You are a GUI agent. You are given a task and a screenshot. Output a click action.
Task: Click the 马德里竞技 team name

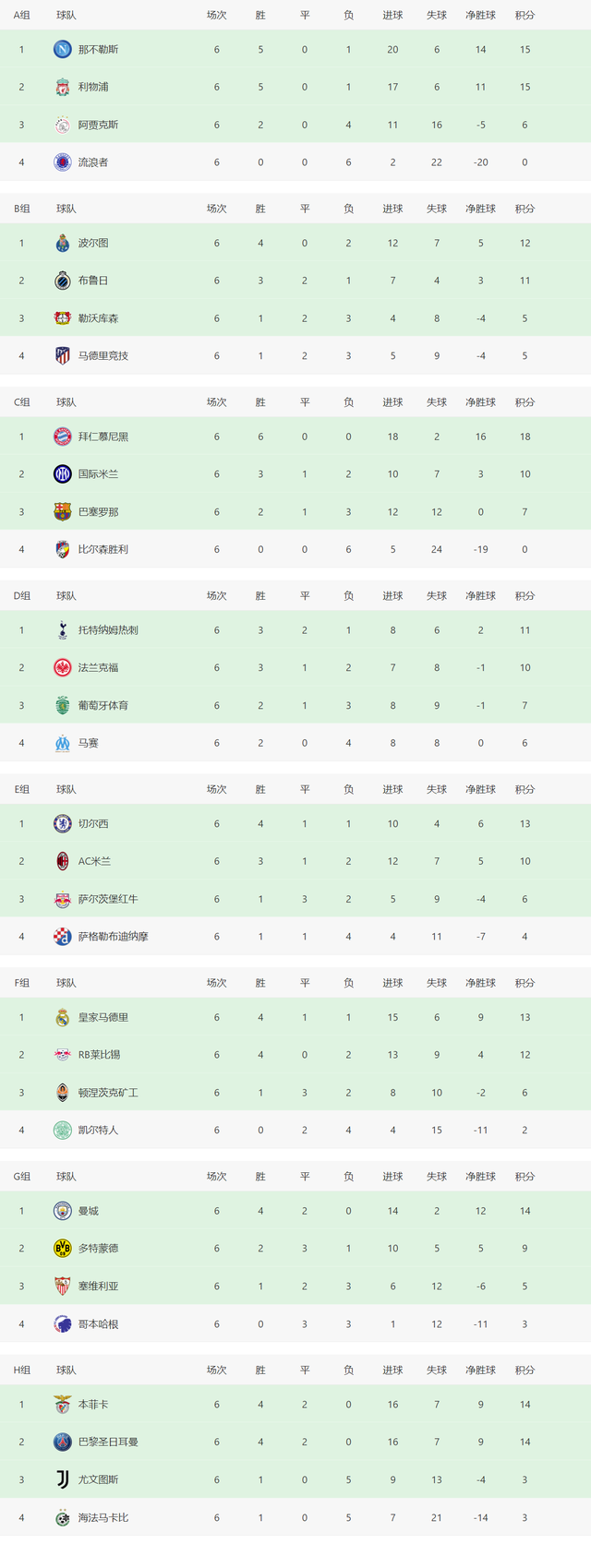pyautogui.click(x=103, y=355)
